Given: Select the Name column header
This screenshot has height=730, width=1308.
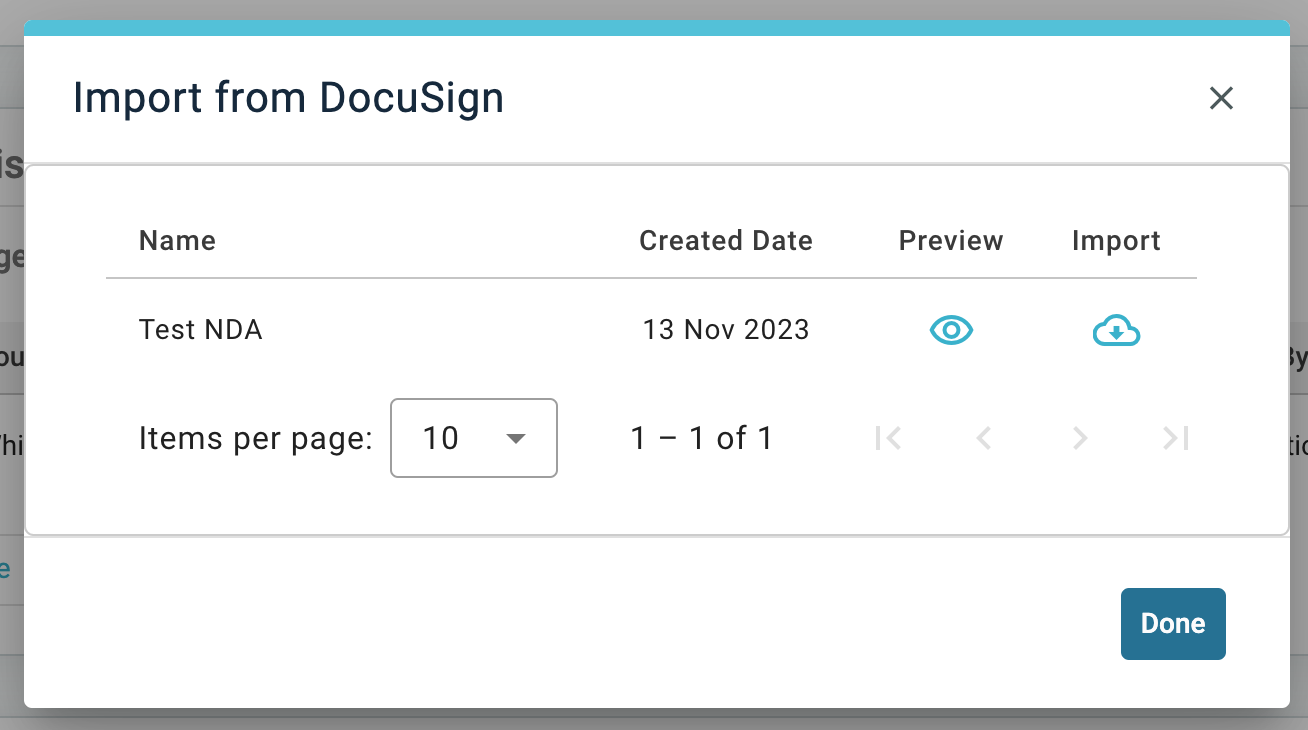Looking at the screenshot, I should coord(177,240).
